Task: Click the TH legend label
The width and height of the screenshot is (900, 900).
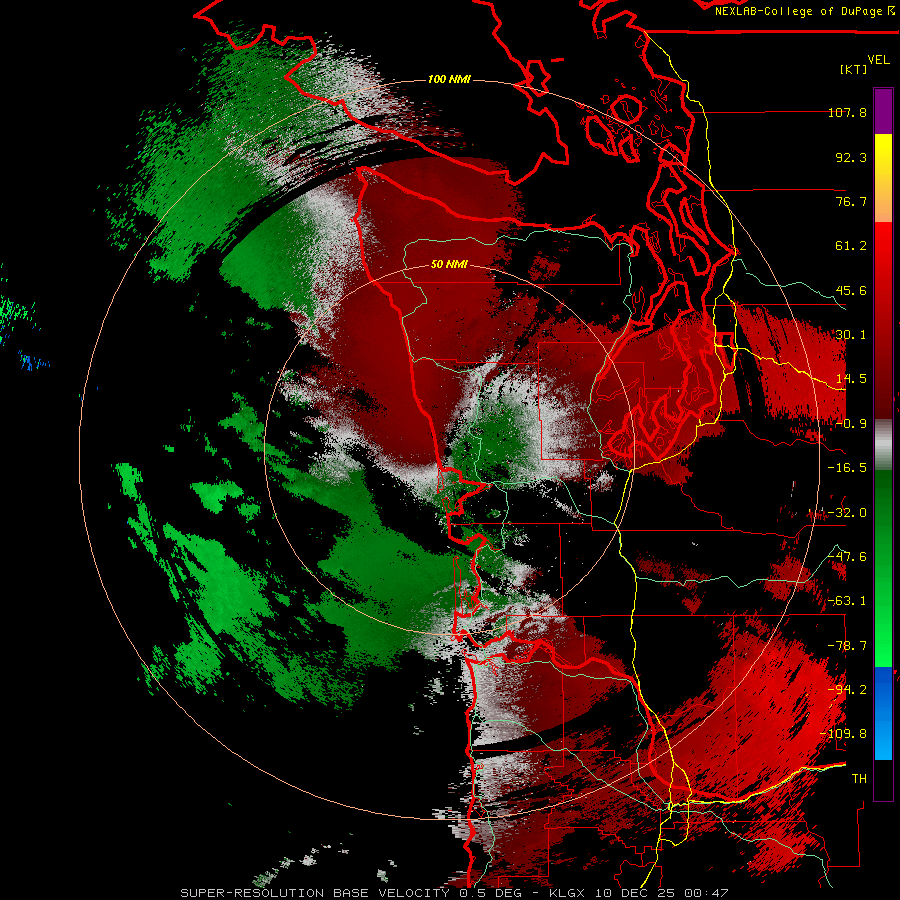Action: [859, 779]
